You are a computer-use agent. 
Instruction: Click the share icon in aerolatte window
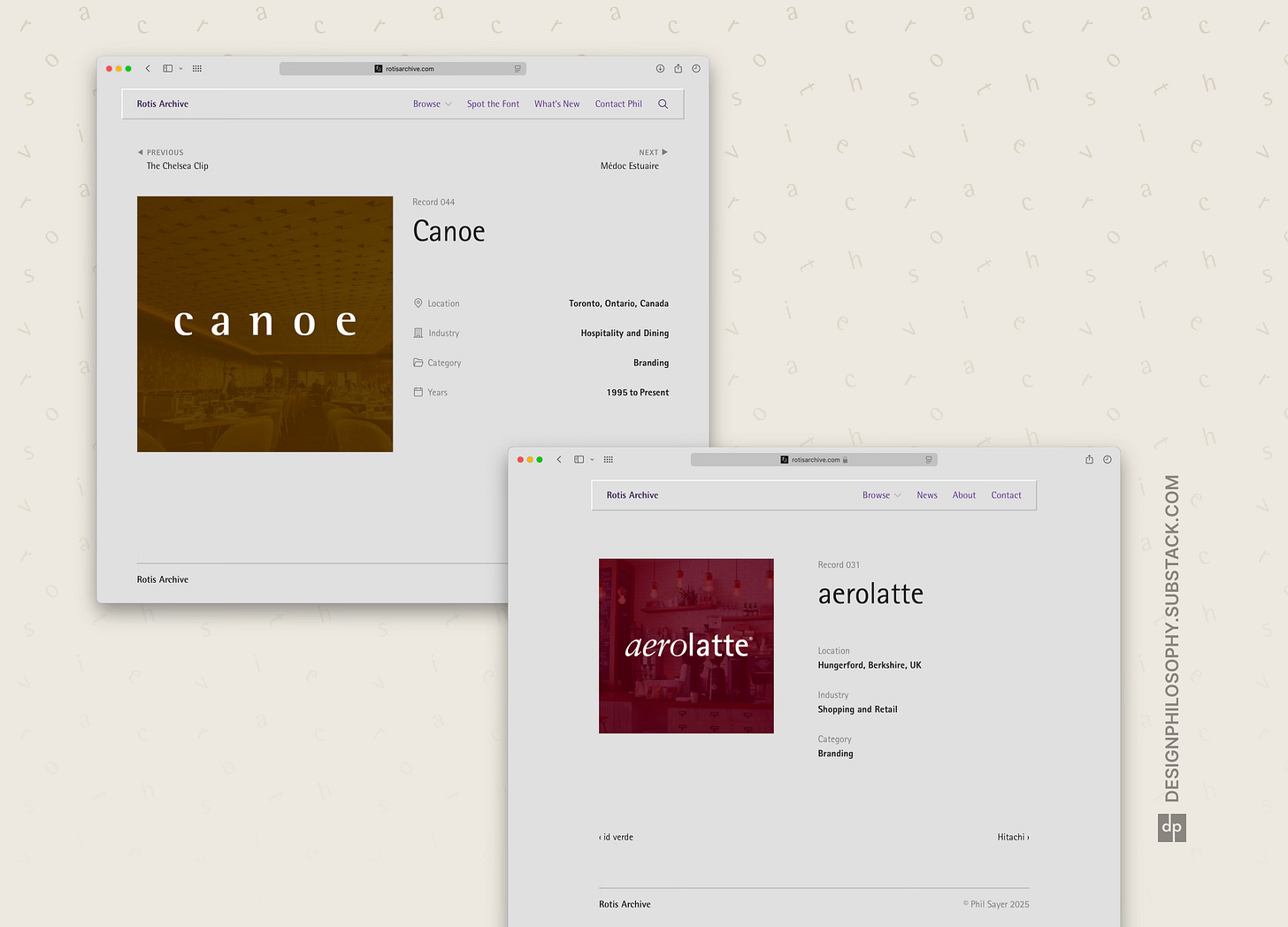pos(1089,459)
